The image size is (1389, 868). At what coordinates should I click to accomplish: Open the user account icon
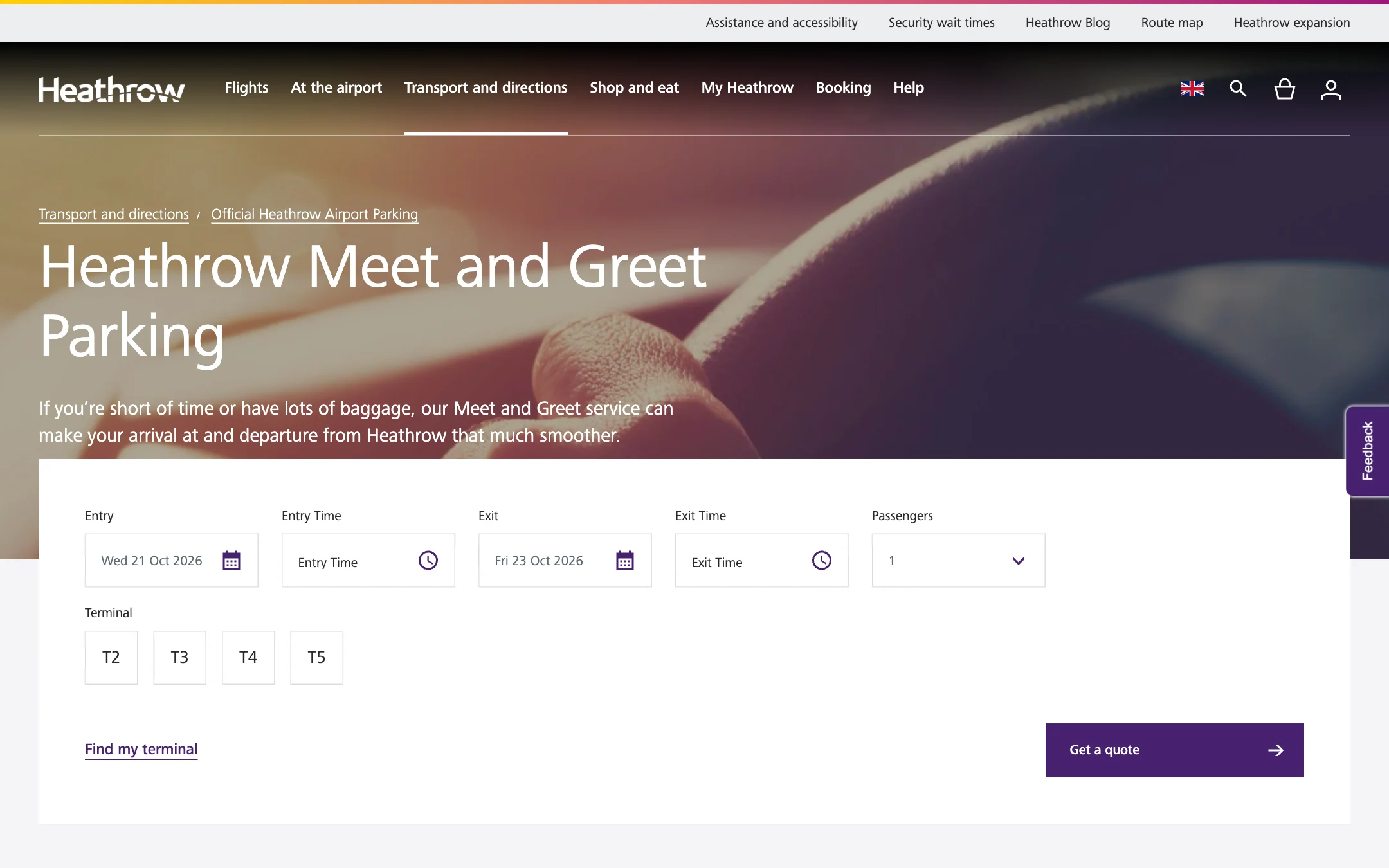(1331, 89)
